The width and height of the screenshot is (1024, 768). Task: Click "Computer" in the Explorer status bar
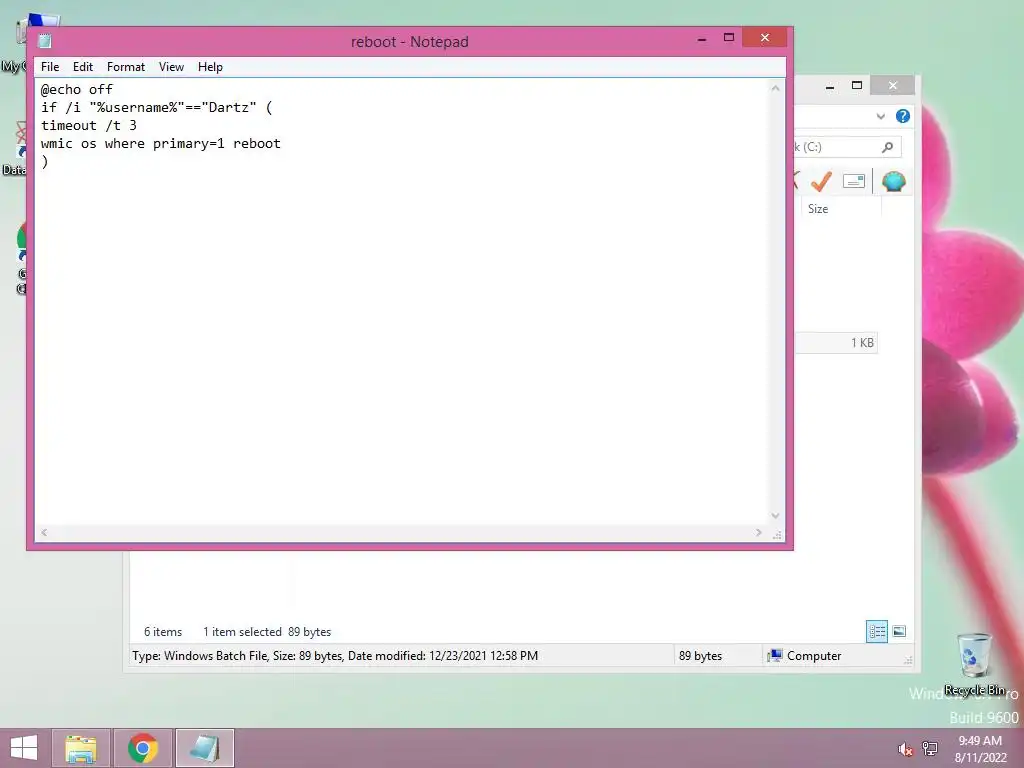(805, 656)
